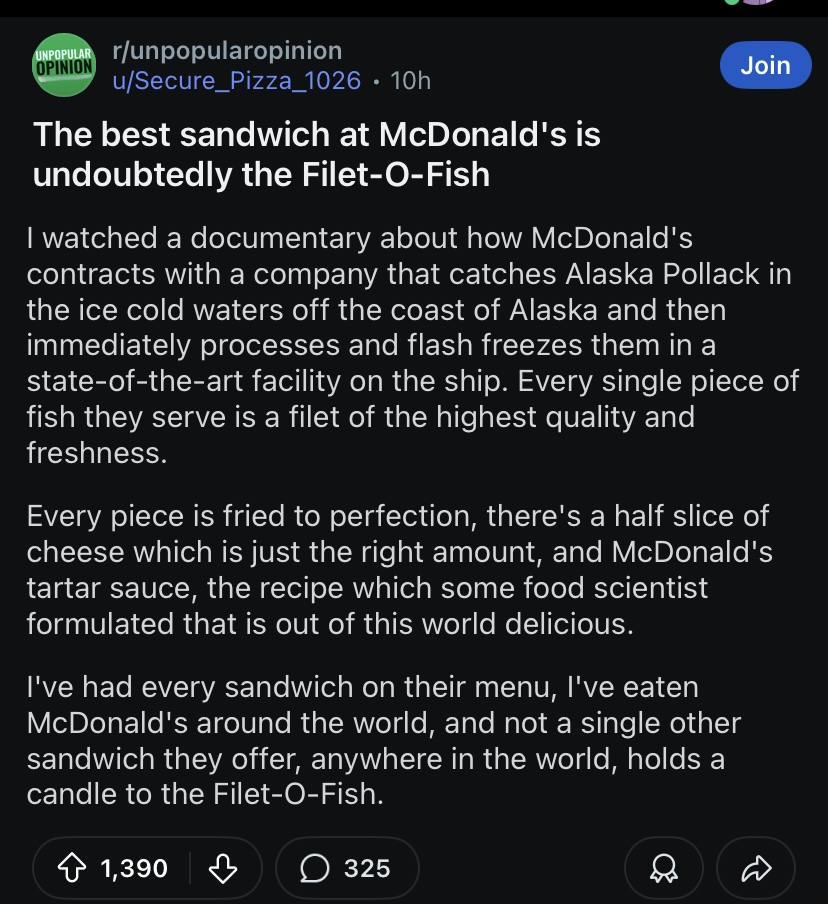Tap the 10h post timestamp

coord(410,80)
